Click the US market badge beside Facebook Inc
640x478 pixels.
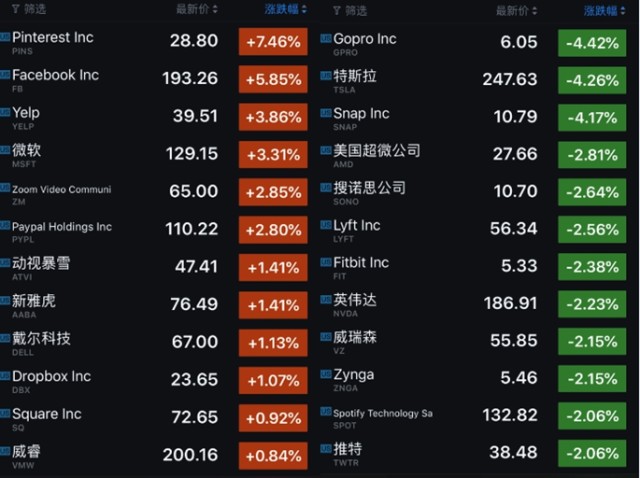tap(5, 75)
